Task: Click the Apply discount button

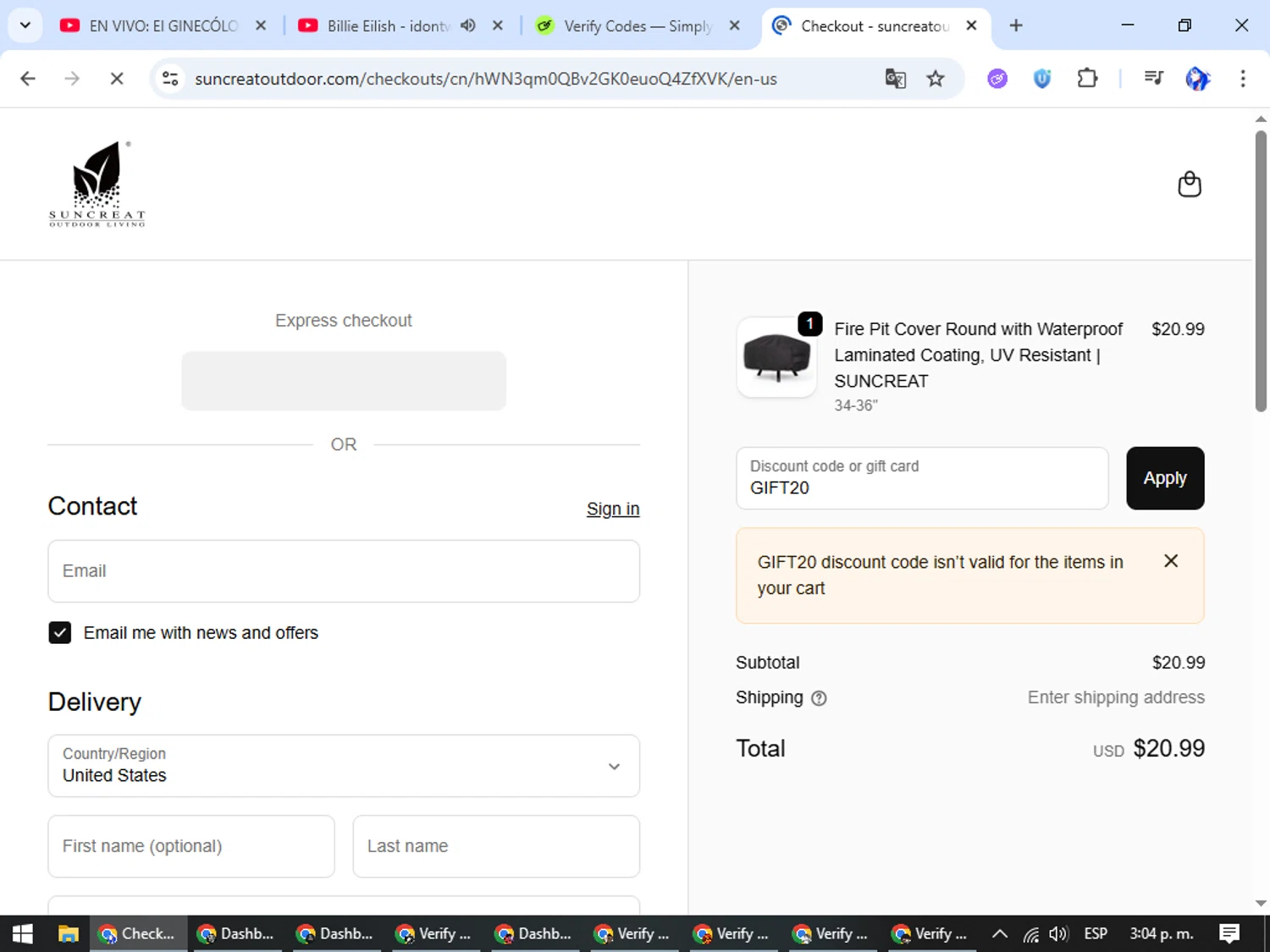Action: 1165,478
